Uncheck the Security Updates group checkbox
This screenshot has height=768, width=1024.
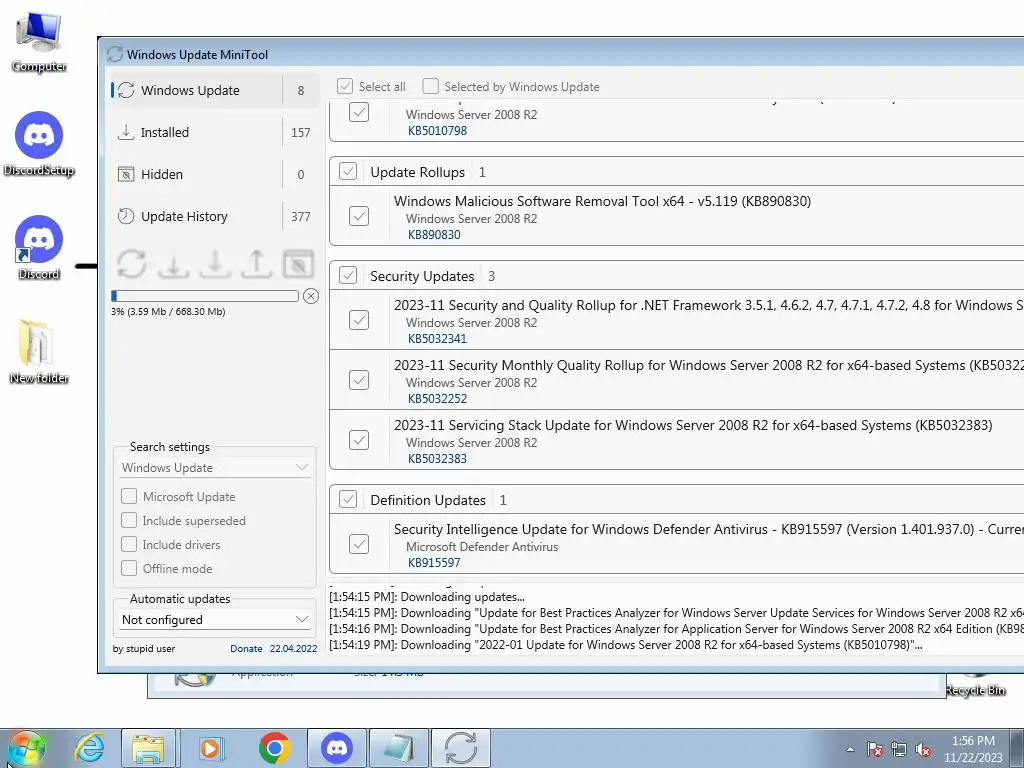point(347,276)
